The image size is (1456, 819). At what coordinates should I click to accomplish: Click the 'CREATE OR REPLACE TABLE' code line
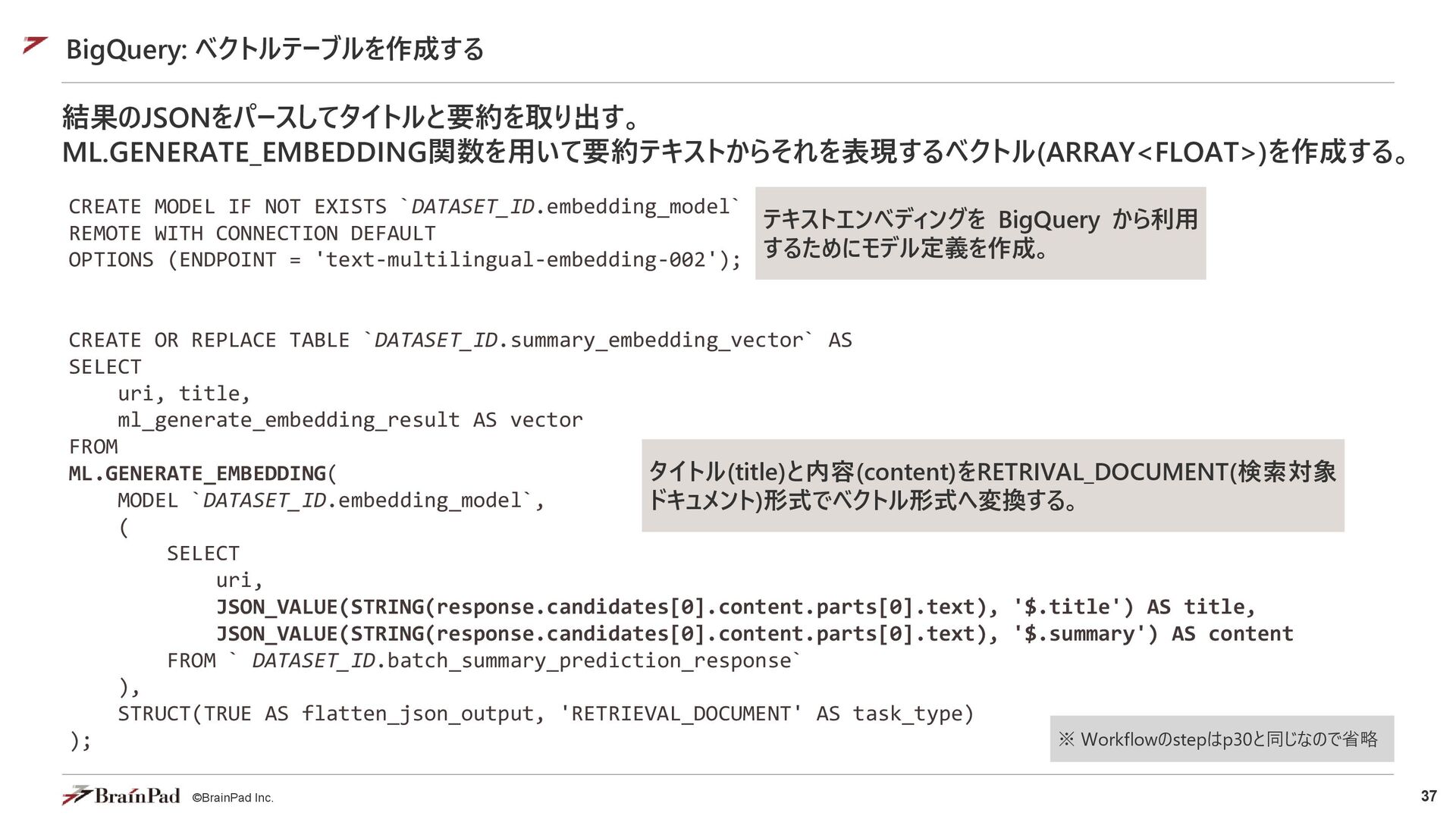[460, 340]
